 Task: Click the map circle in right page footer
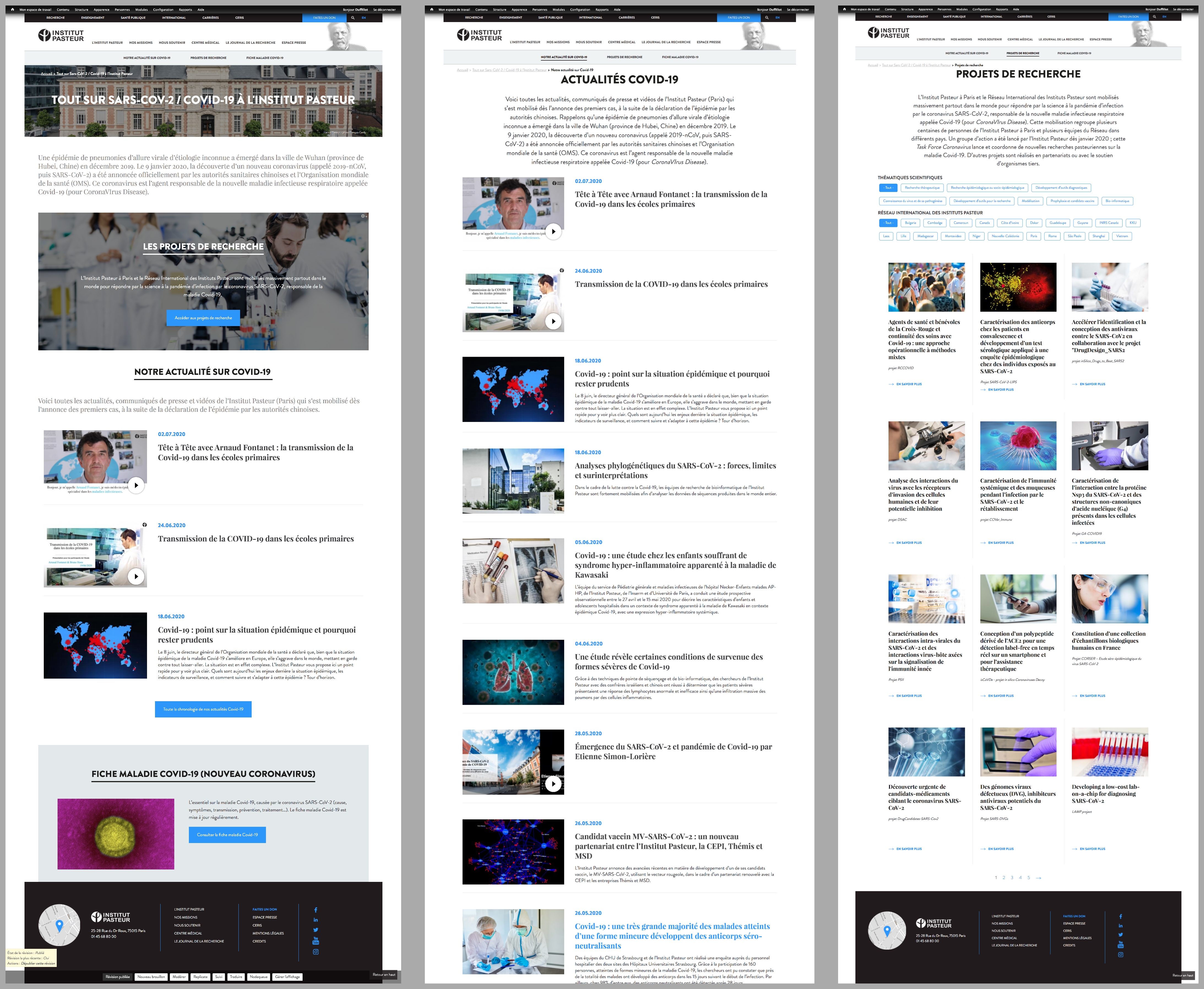pos(887,930)
